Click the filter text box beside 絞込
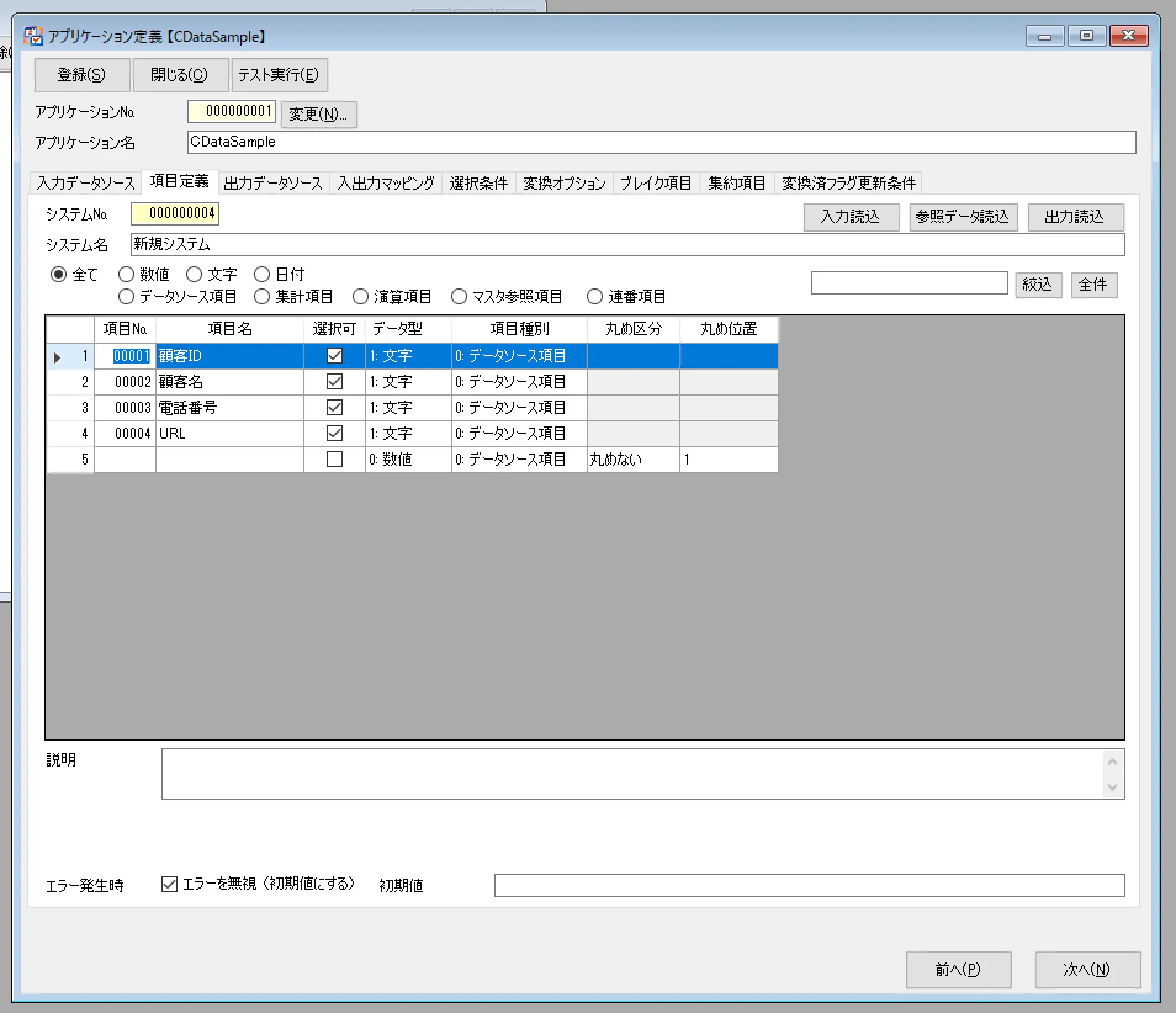Image resolution: width=1176 pixels, height=1013 pixels. (x=910, y=283)
